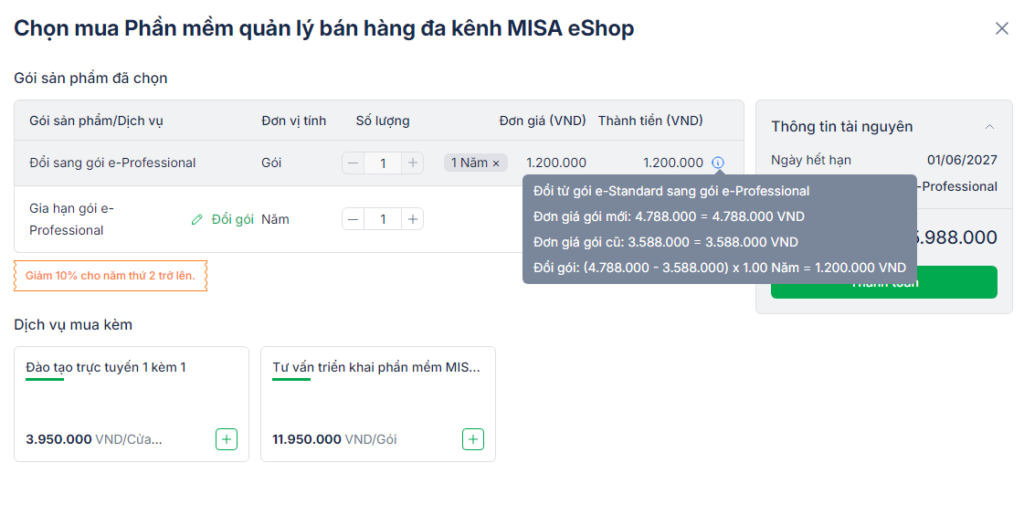Click the pencil icon beside Đổi gói

tap(197, 220)
